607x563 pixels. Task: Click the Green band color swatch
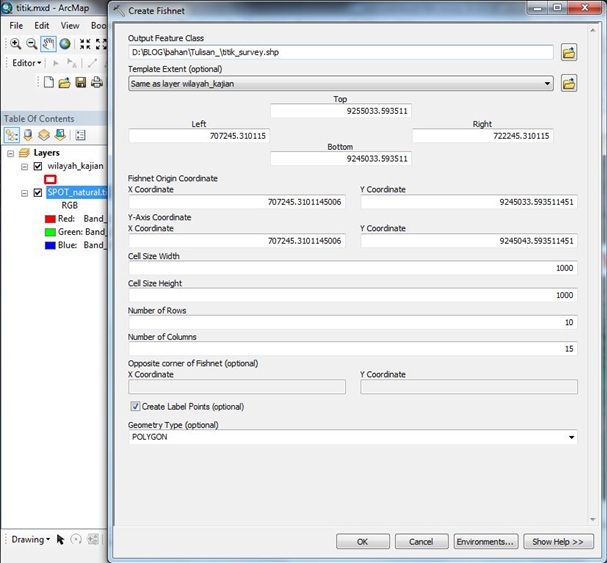[x=50, y=232]
